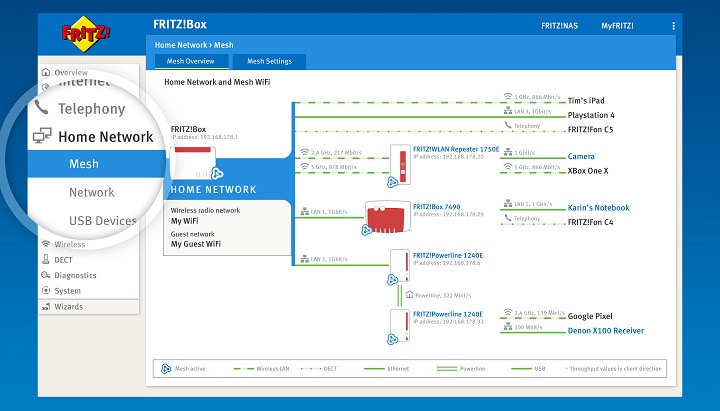This screenshot has width=720, height=411.
Task: Open FRITZ!Box 7490 link
Action: pyautogui.click(x=437, y=207)
